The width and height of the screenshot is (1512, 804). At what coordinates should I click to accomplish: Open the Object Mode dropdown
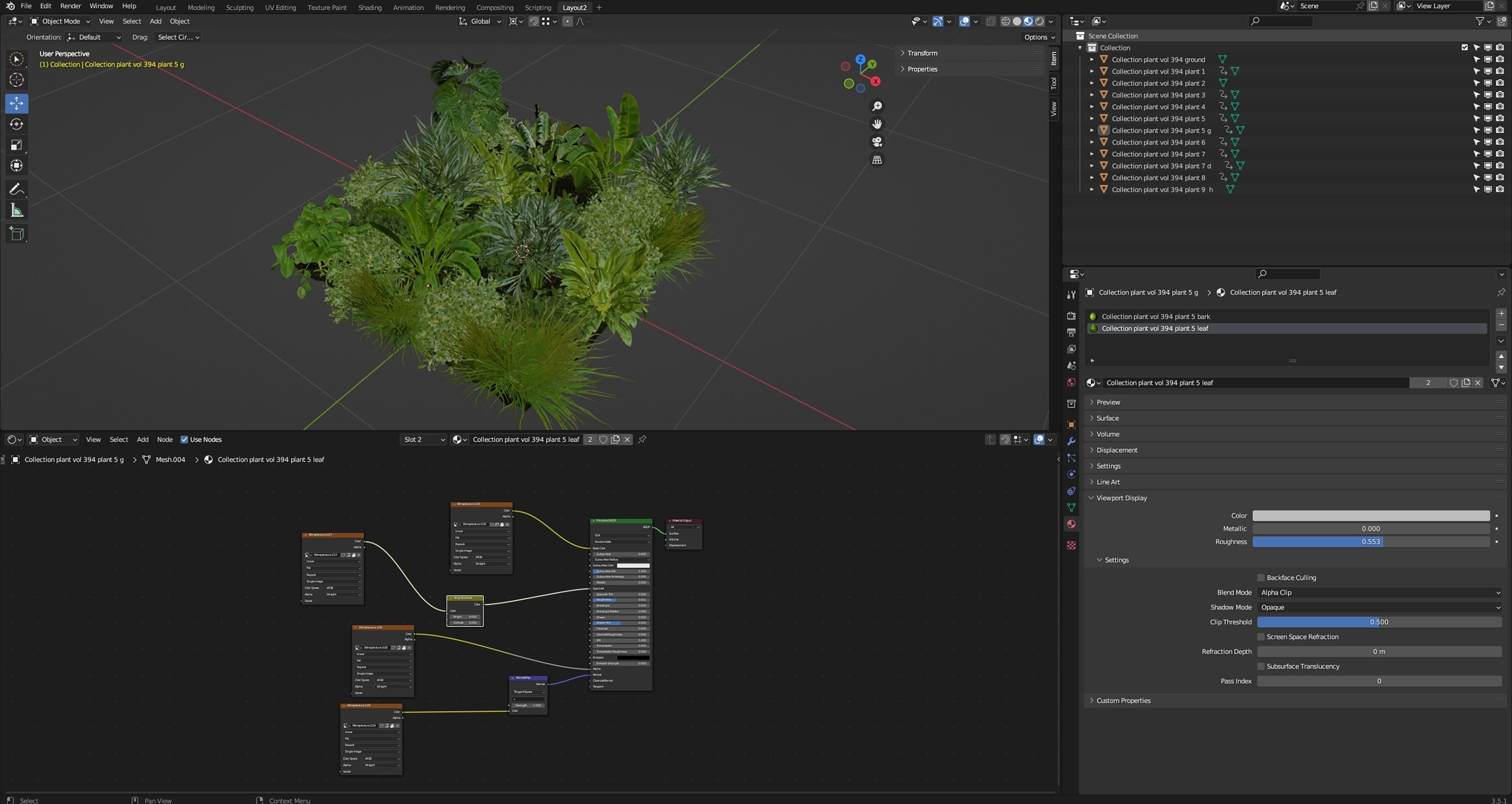(x=60, y=21)
